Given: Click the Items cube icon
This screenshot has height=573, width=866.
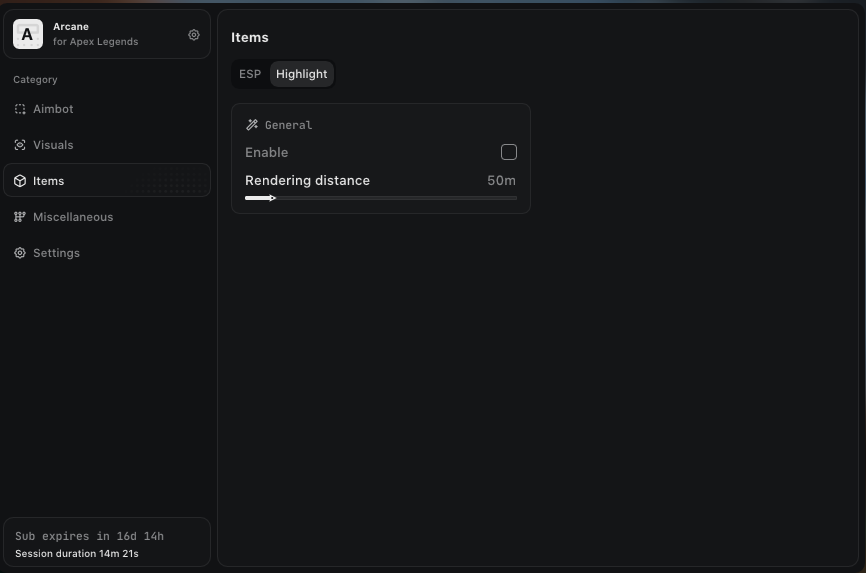Looking at the screenshot, I should (x=20, y=181).
